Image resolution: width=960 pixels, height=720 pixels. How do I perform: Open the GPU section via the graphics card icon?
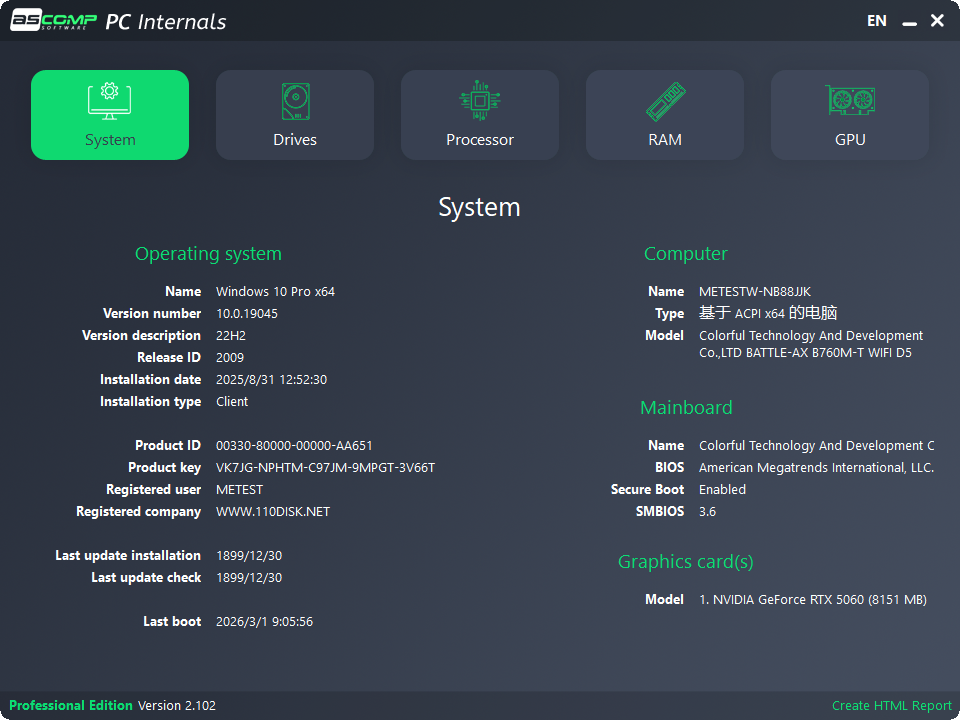click(849, 100)
